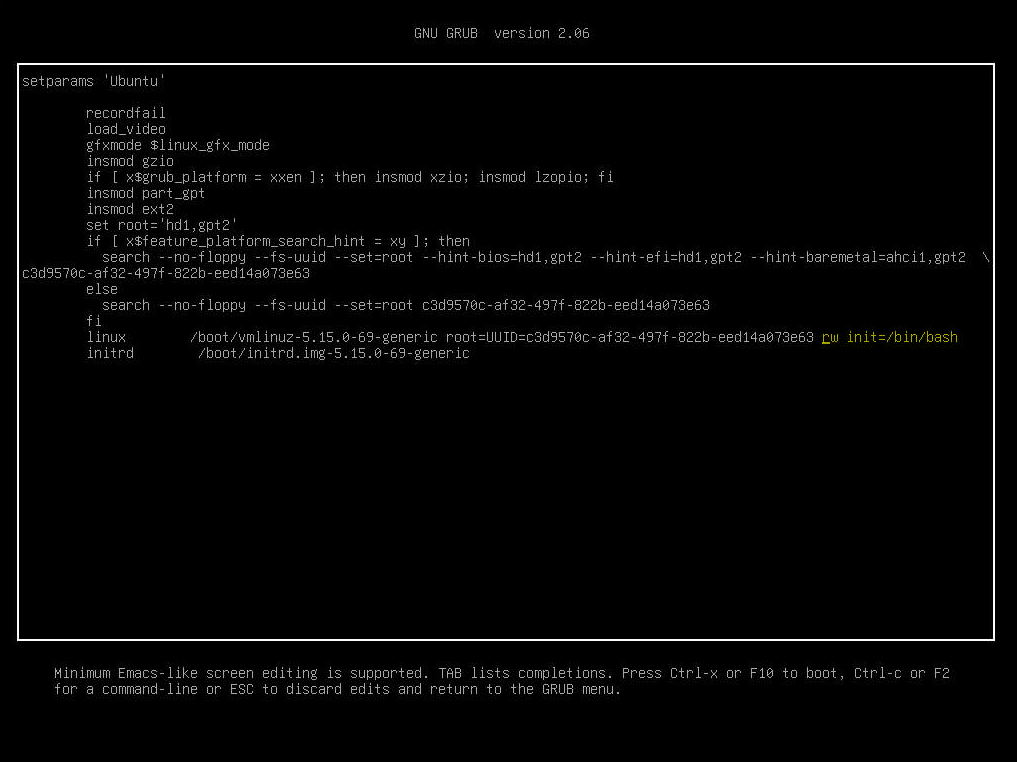Screen dimensions: 1017x762
Task: Click the set root='hd1,gpt2' line
Action: coord(162,225)
